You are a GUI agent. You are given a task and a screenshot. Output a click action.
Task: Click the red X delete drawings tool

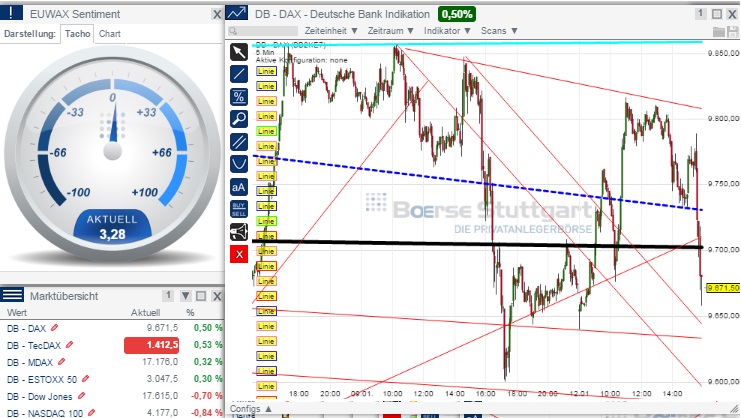[239, 255]
